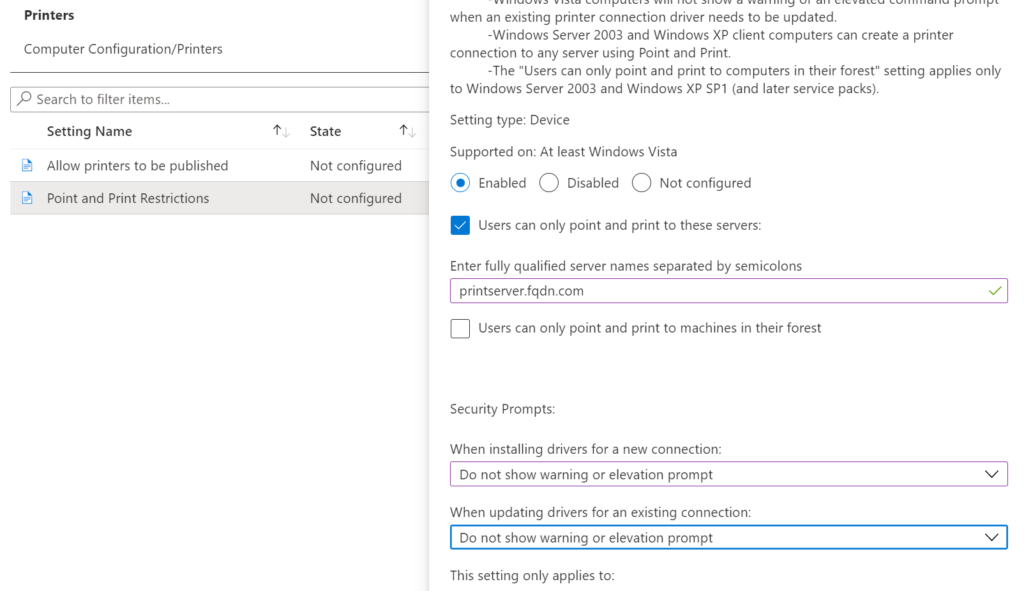
Task: Click 'Supported on: At least Windows Vista' text
Action: (564, 152)
